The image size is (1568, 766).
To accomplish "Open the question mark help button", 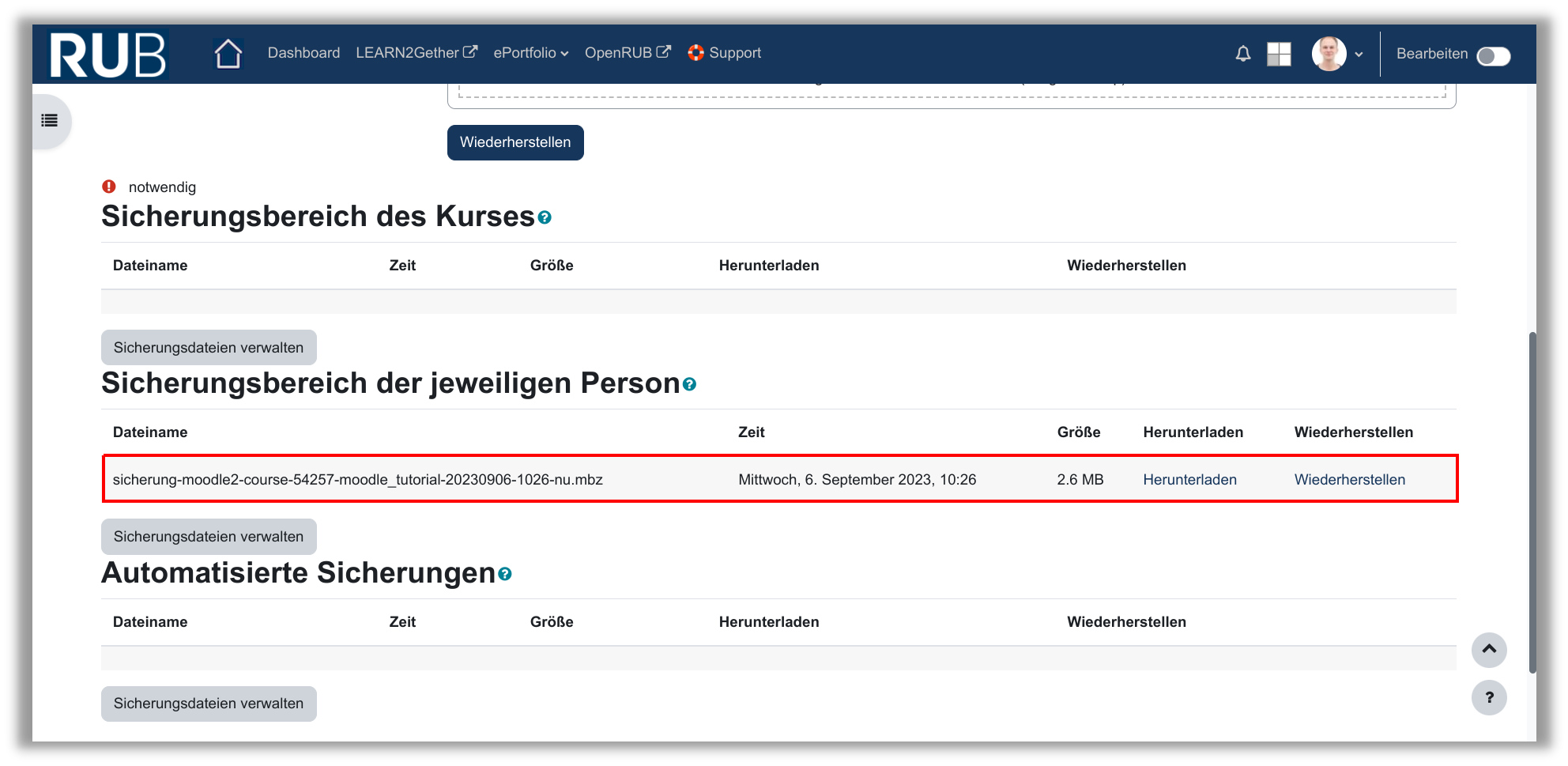I will click(1488, 697).
